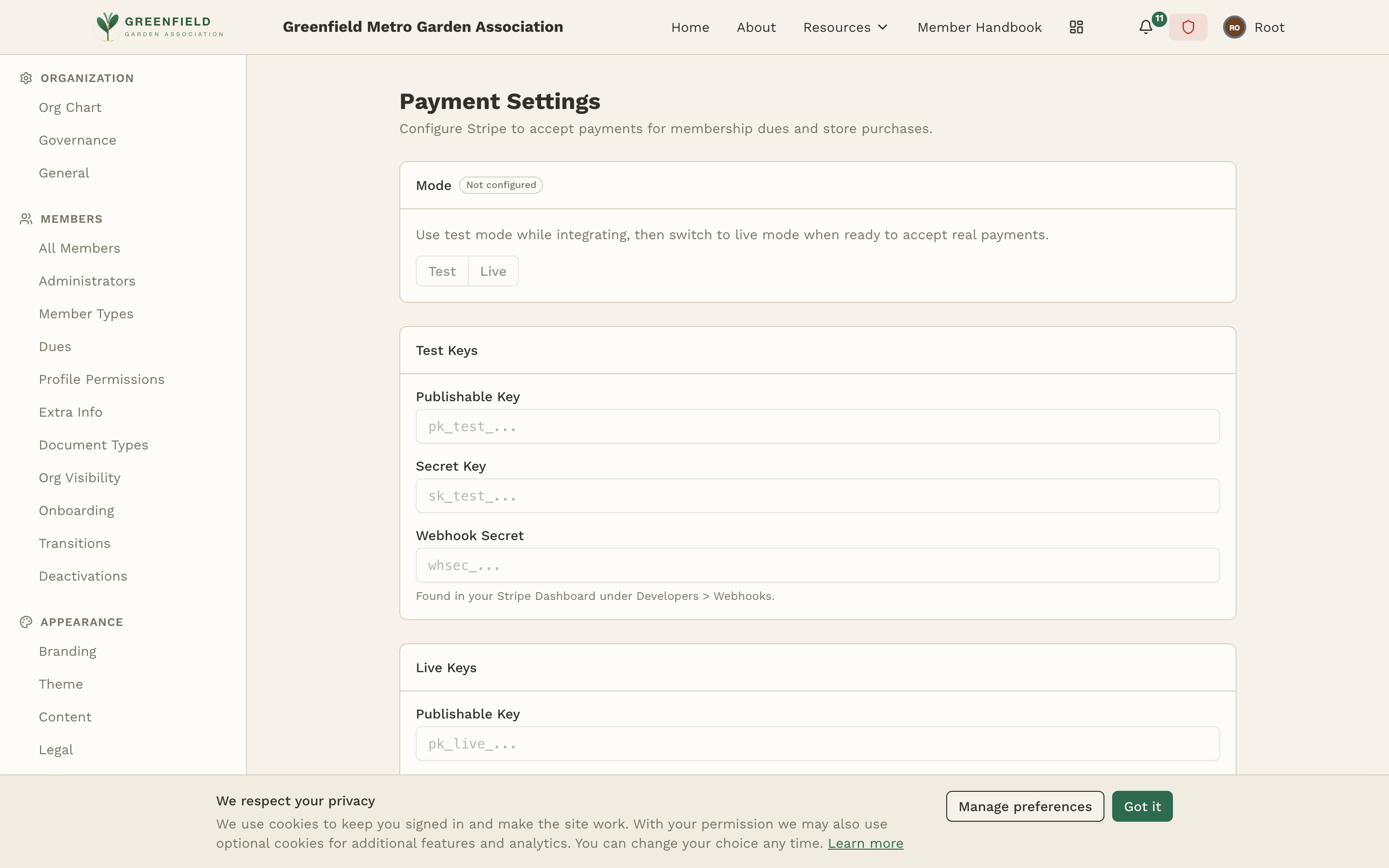The image size is (1389, 868).
Task: Click the red shield icon button
Action: tap(1188, 27)
